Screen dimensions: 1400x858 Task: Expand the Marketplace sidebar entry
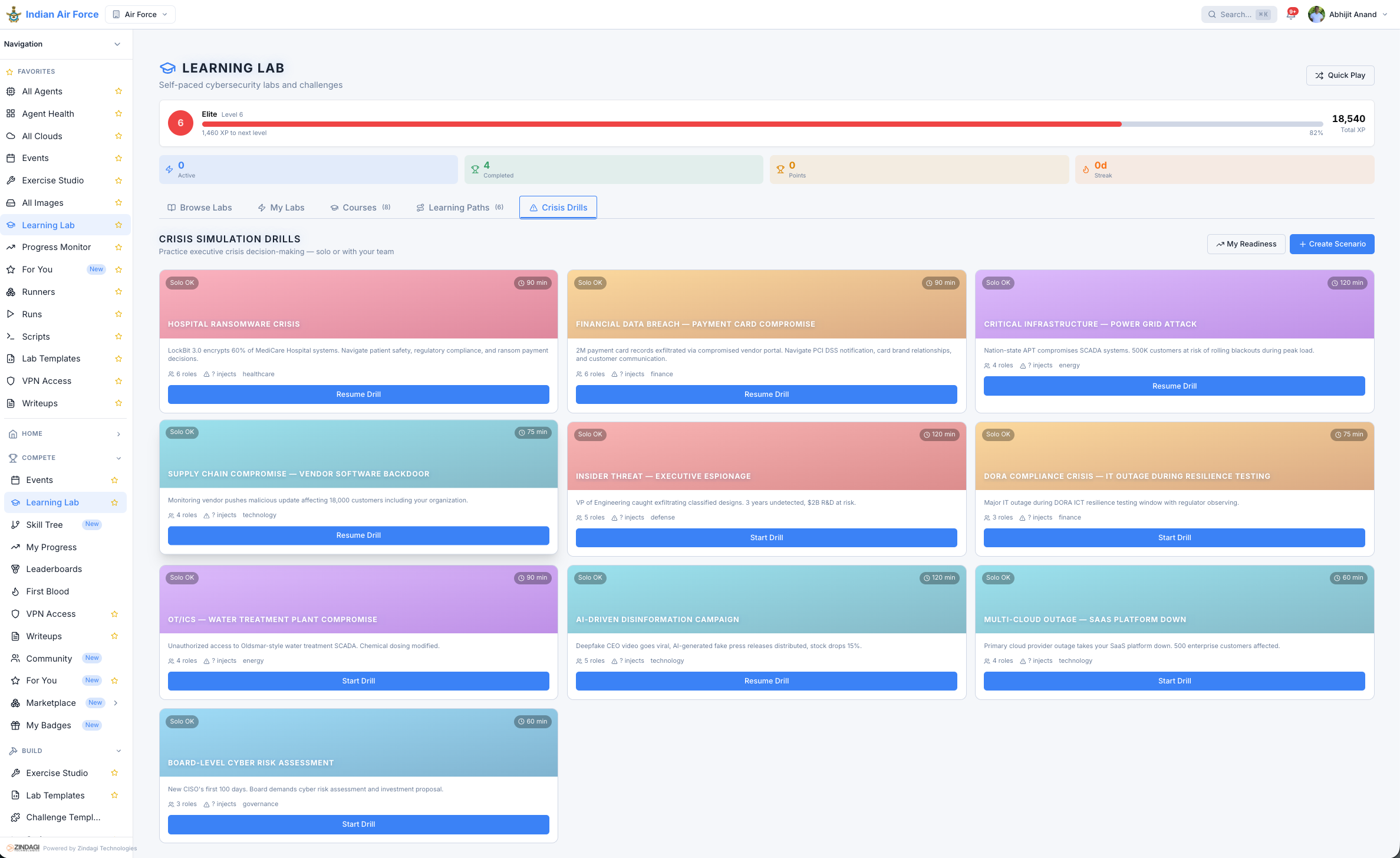point(116,703)
